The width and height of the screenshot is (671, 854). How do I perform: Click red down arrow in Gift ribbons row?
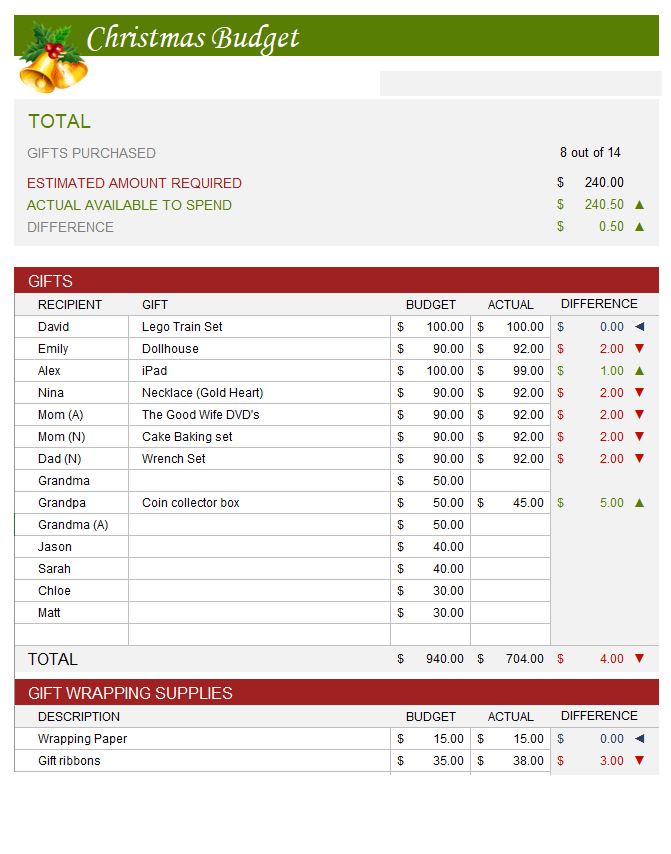pos(639,761)
